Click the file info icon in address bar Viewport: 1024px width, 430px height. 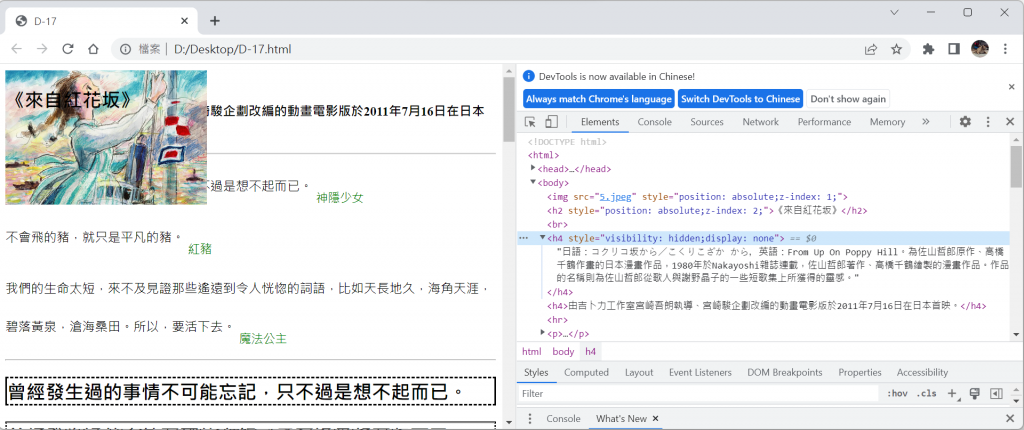click(x=126, y=49)
